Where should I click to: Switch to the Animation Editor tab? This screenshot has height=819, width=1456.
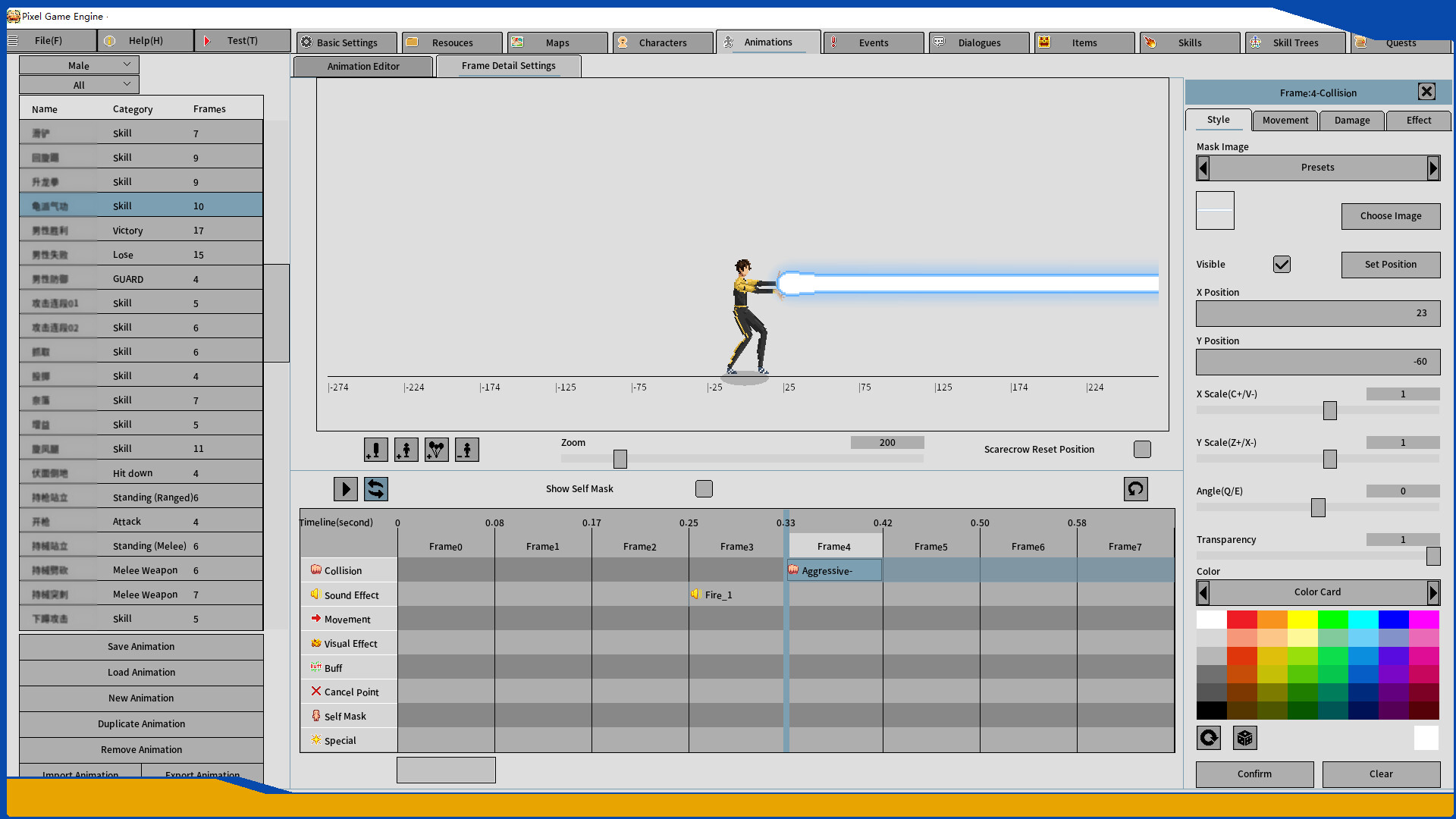tap(363, 66)
